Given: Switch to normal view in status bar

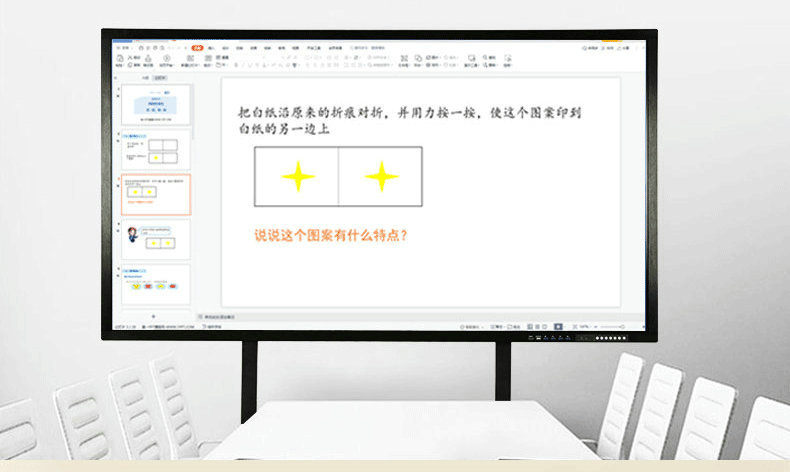Looking at the screenshot, I should coord(529,326).
